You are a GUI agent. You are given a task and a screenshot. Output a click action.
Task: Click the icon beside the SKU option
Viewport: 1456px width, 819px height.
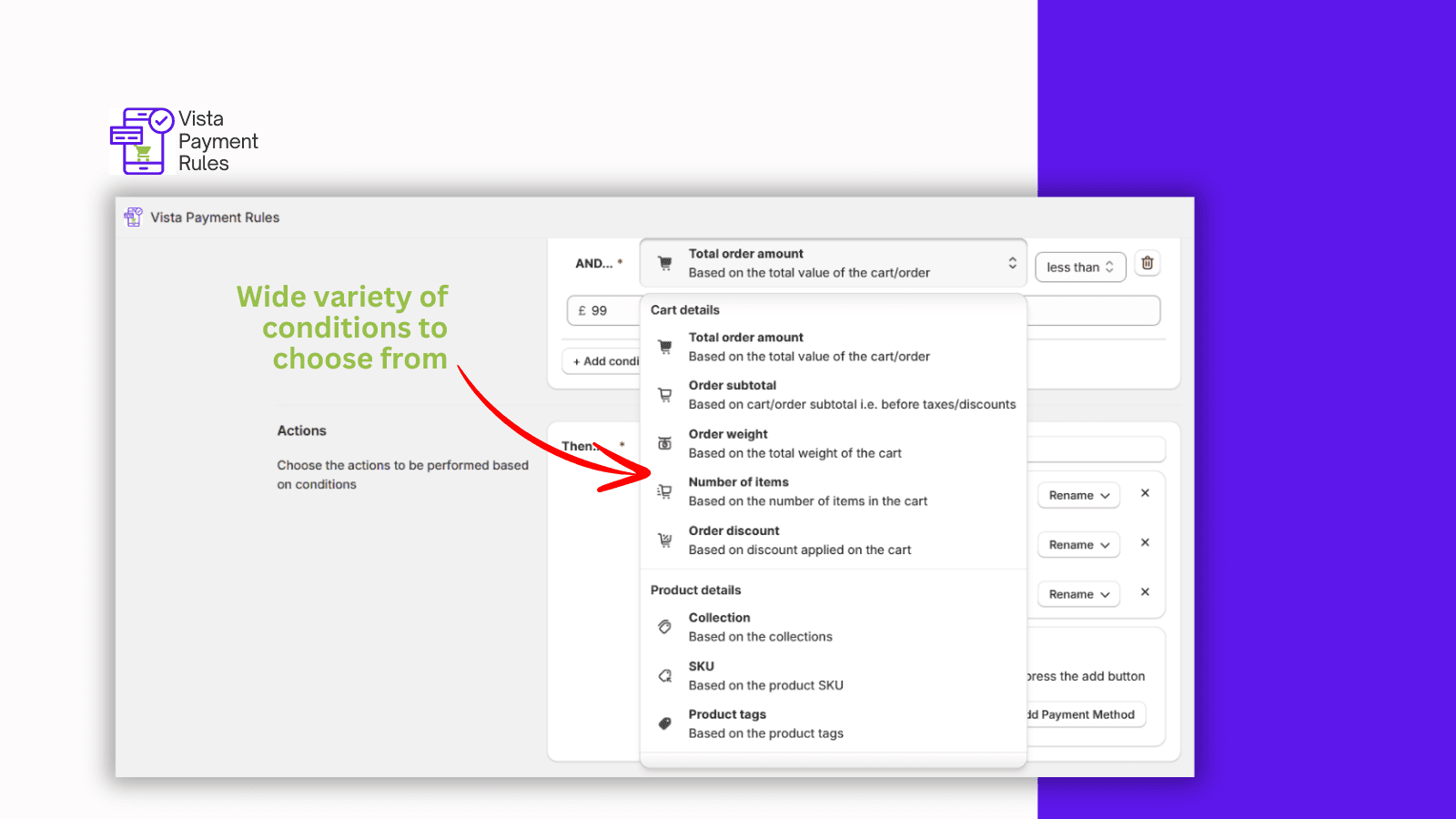(x=665, y=676)
